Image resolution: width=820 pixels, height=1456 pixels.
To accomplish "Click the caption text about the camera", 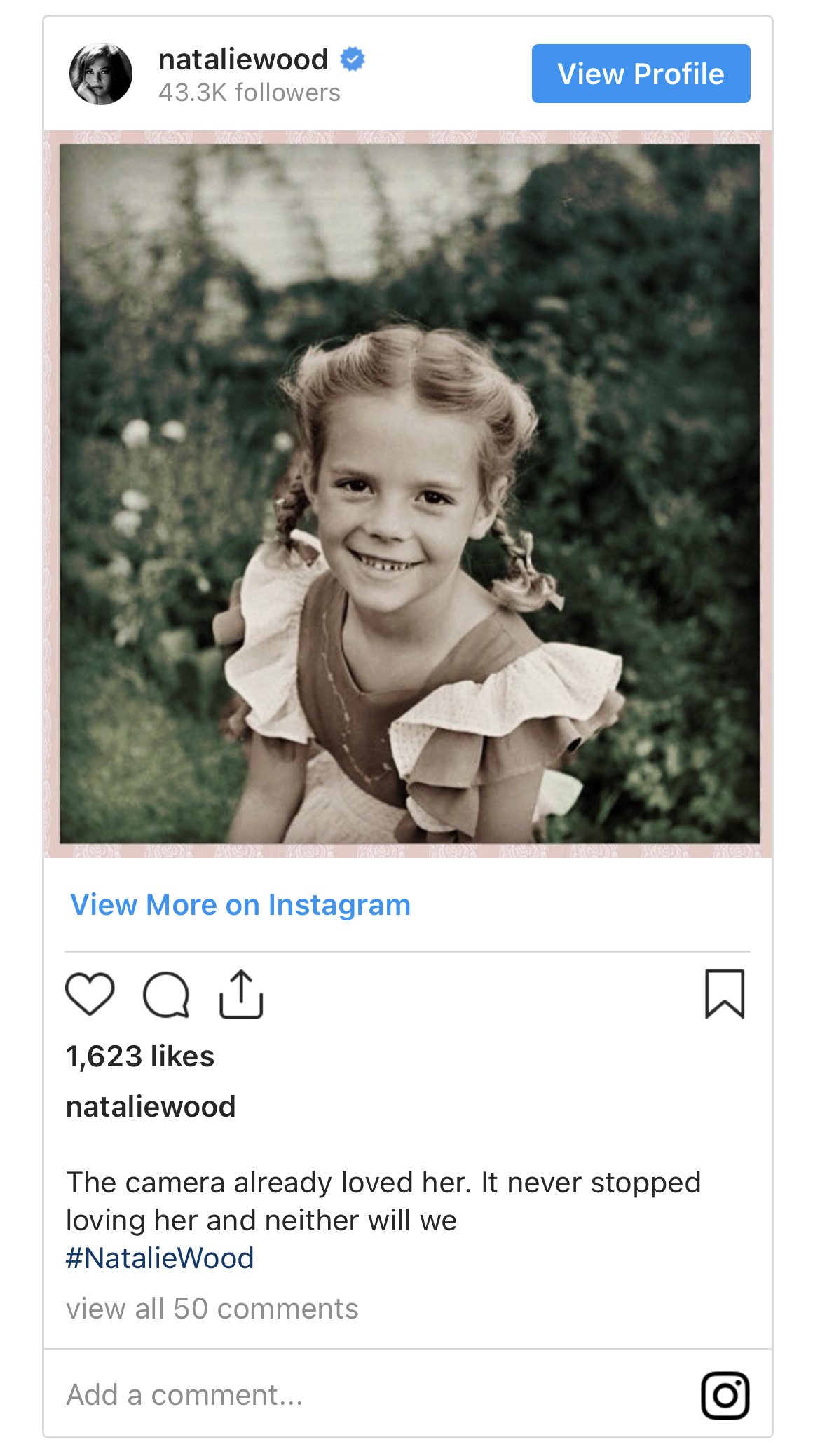I will (x=383, y=1202).
